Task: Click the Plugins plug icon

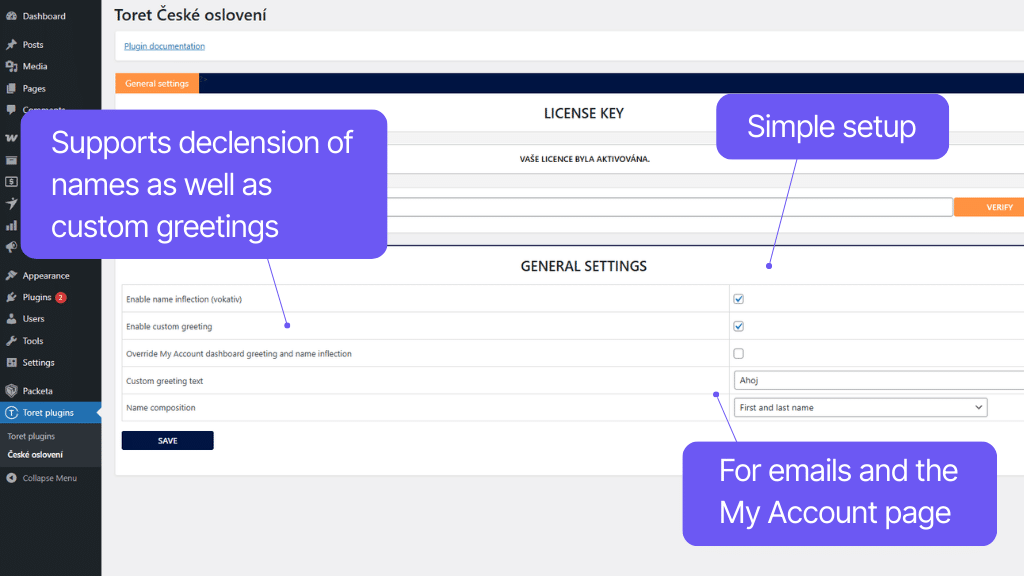Action: coord(11,297)
